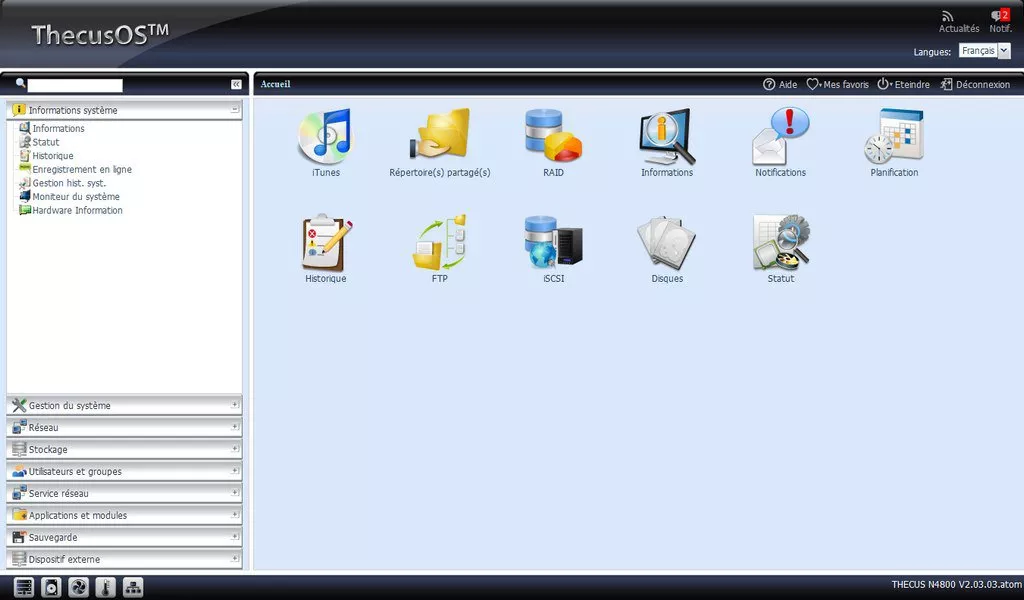
Task: Expand the Stockage section
Action: coord(124,450)
